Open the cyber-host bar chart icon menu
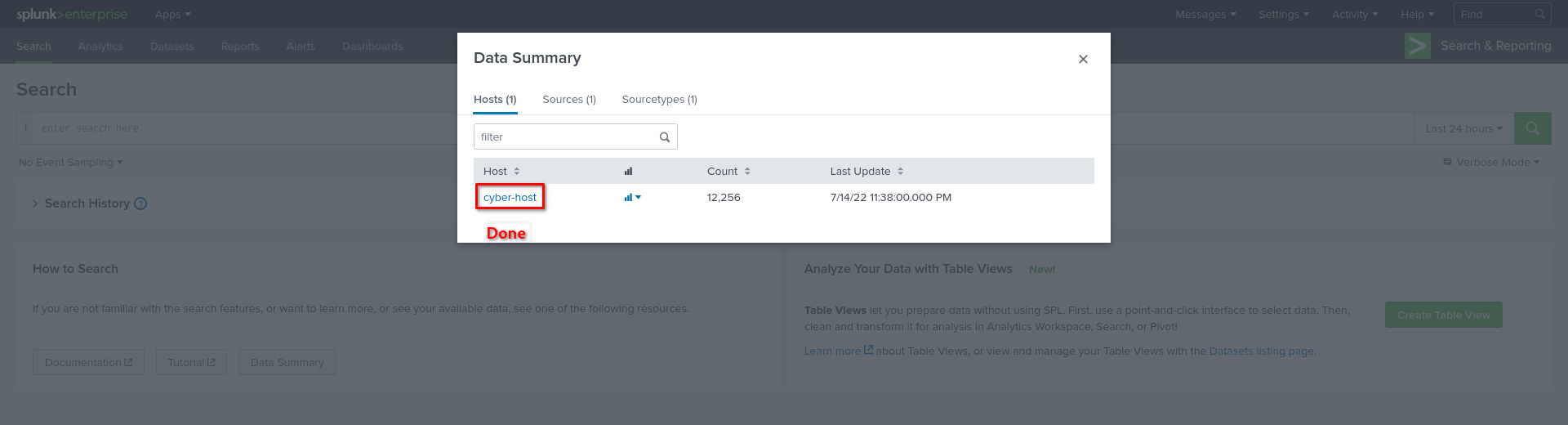Screen dimensions: 1568x425 (632, 198)
